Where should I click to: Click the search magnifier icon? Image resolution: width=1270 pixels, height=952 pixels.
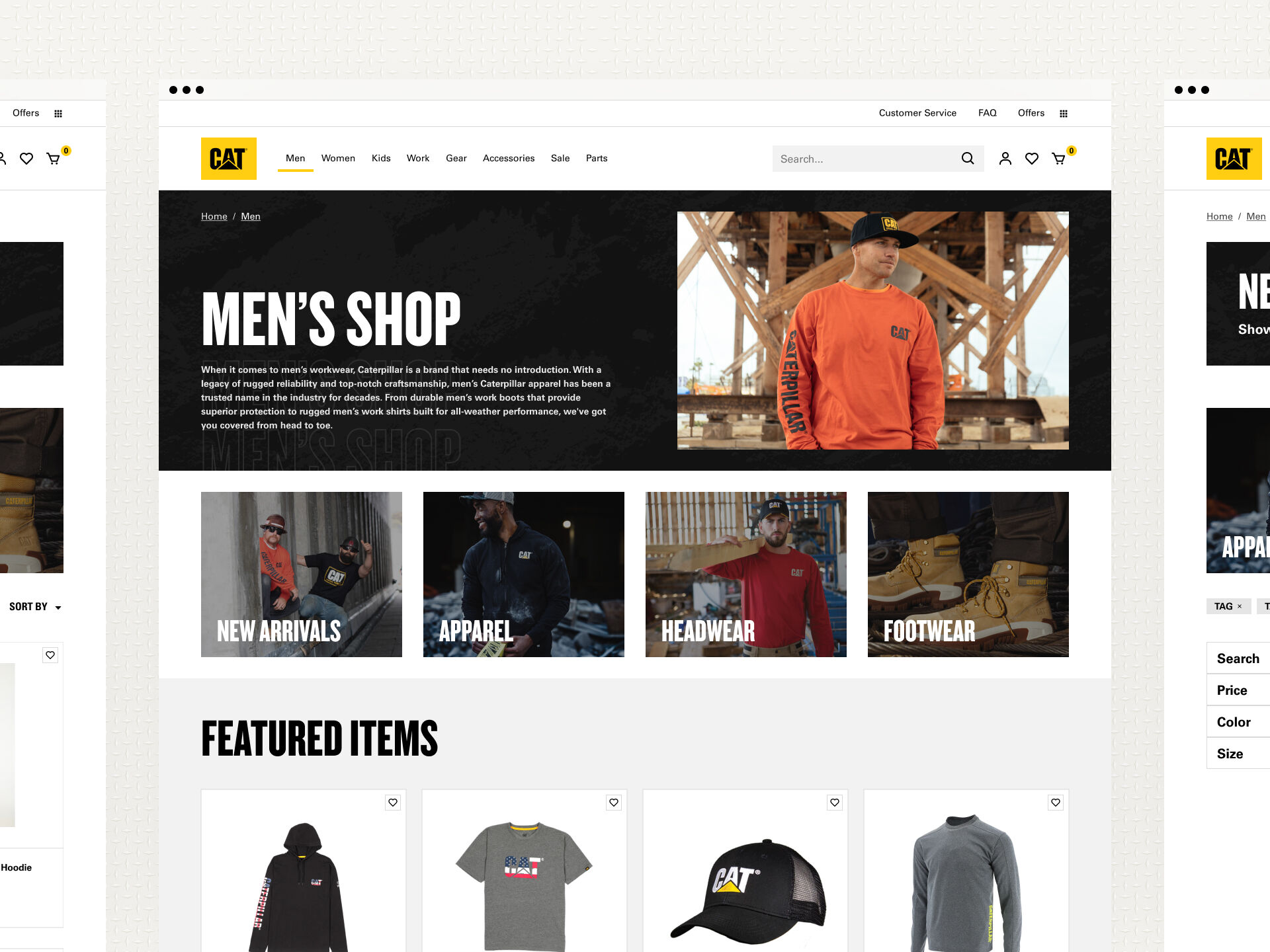pyautogui.click(x=968, y=159)
